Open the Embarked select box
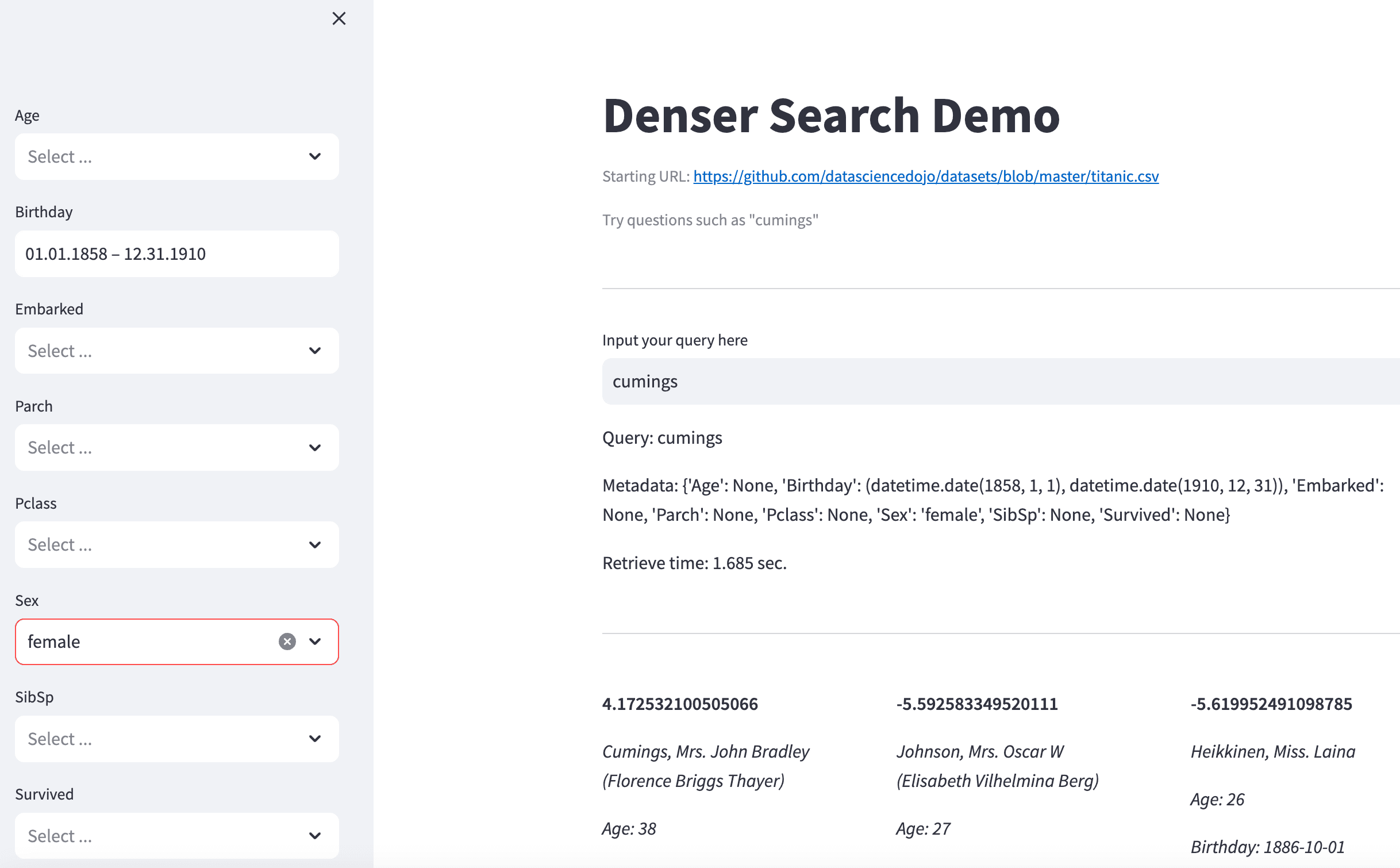The width and height of the screenshot is (1400, 868). 177,351
